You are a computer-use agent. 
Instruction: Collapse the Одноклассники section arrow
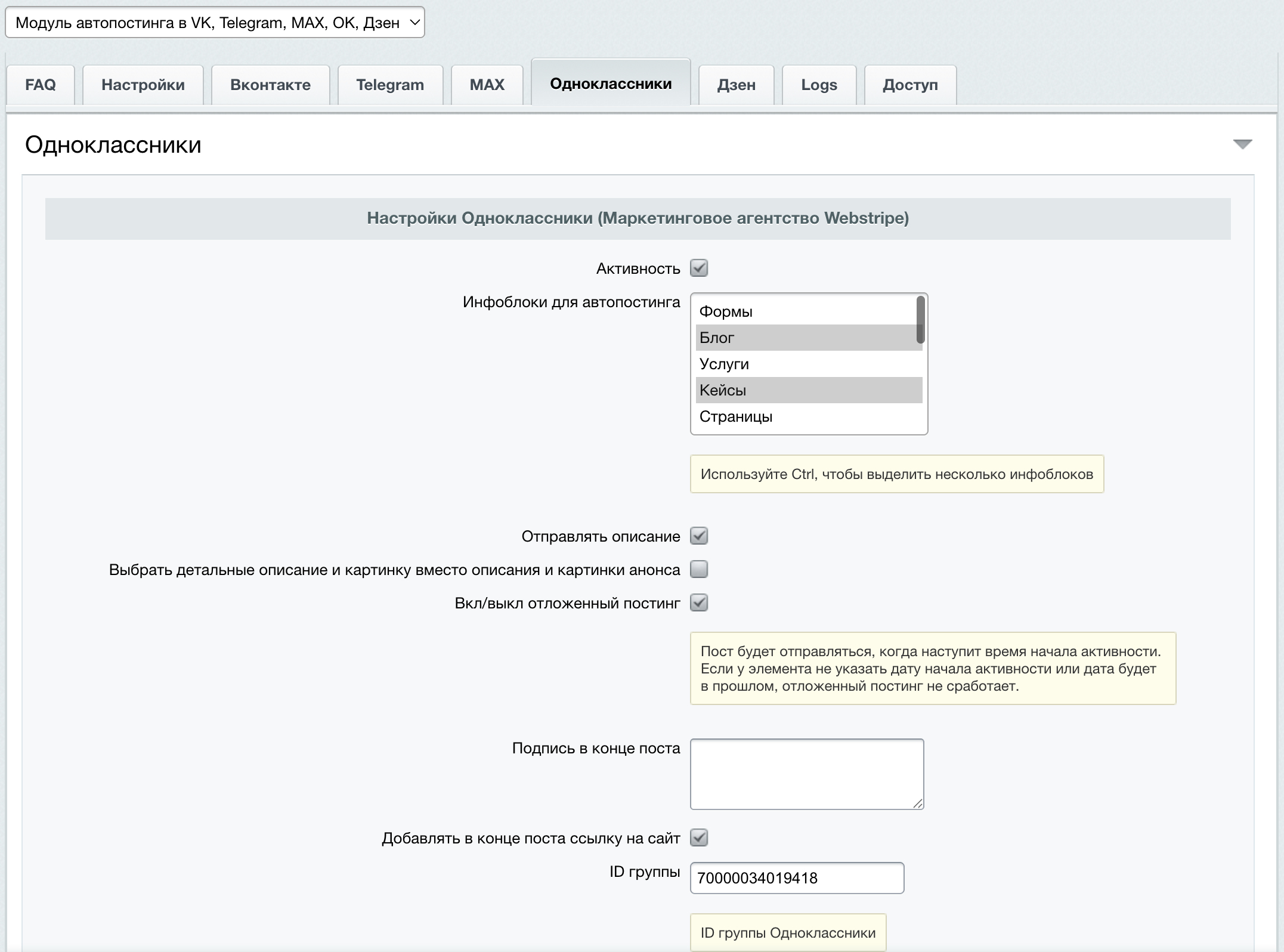click(x=1242, y=144)
